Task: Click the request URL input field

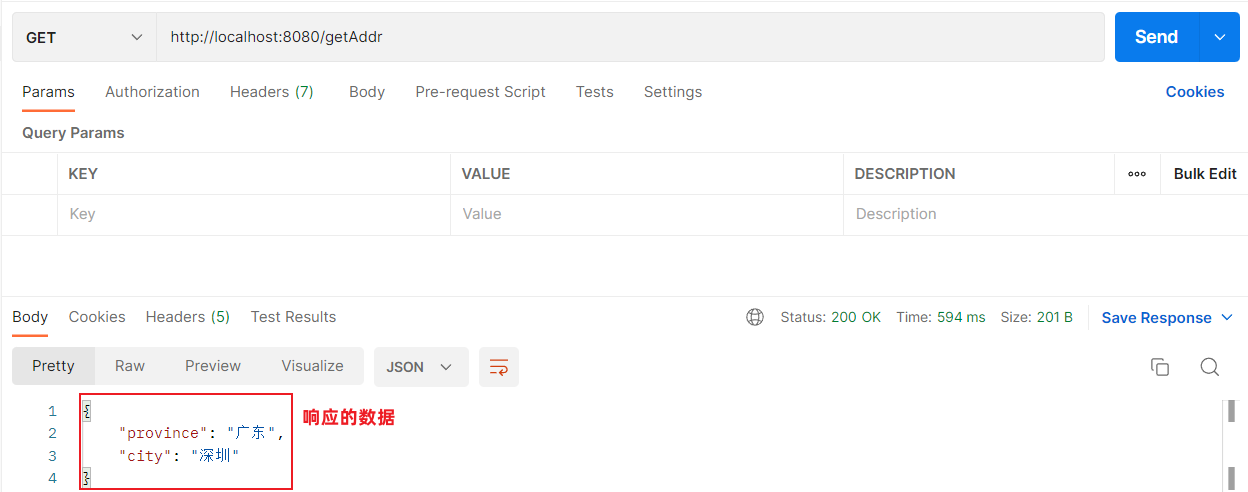Action: pos(630,38)
